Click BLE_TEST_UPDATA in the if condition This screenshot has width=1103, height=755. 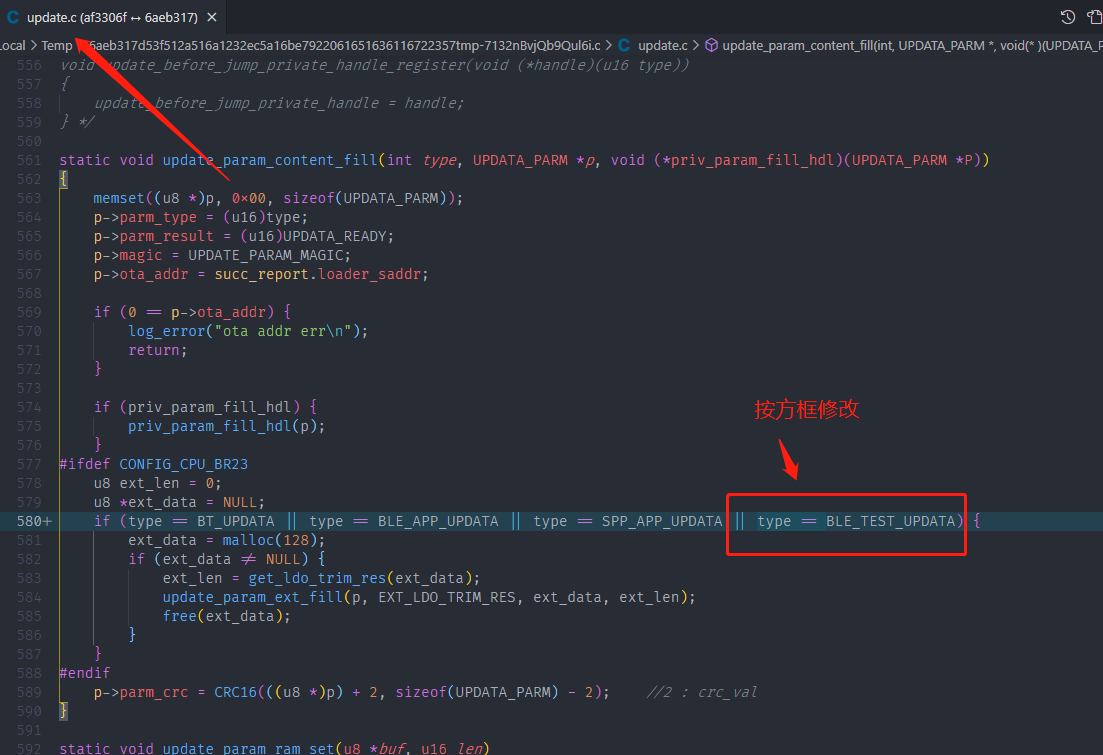[x=890, y=521]
